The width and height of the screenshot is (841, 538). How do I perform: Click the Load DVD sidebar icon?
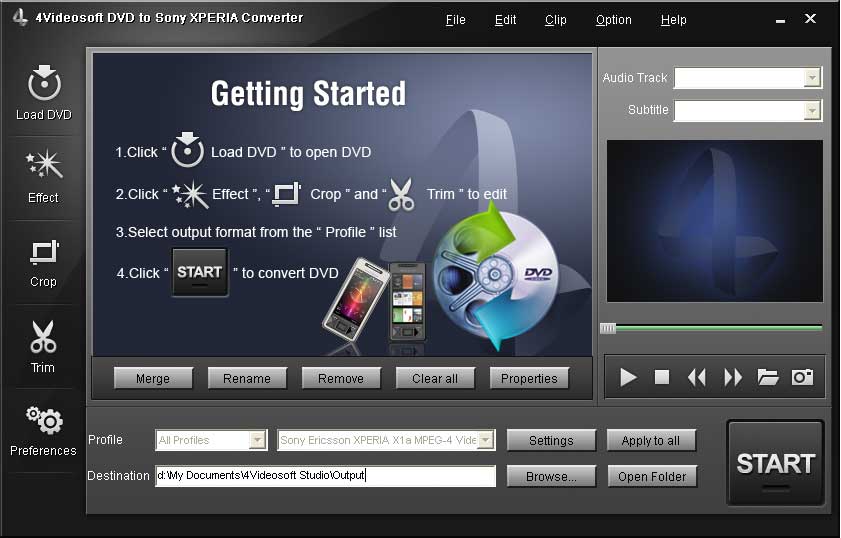[43, 84]
